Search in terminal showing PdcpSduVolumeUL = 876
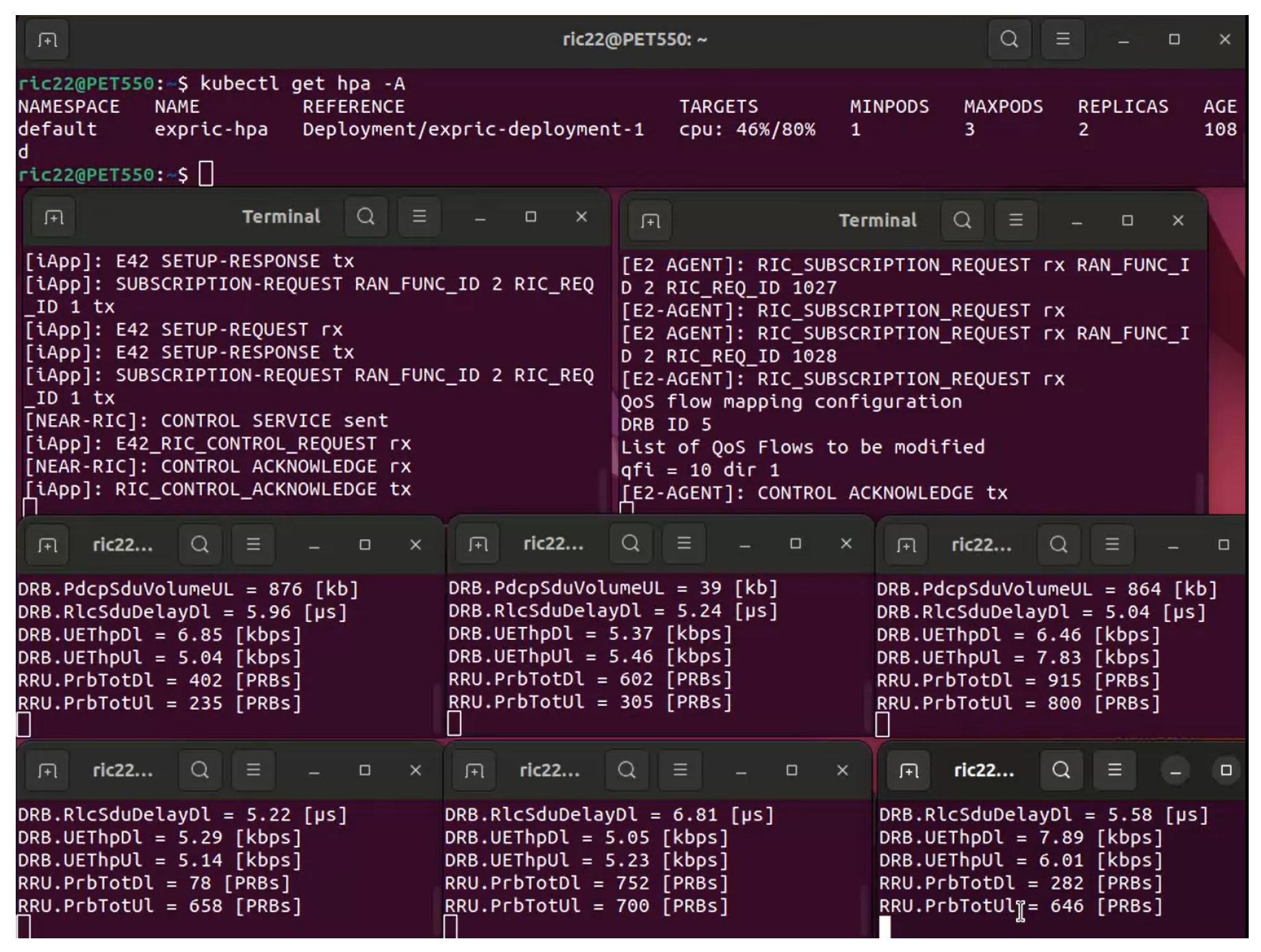1261x952 pixels. [x=200, y=545]
